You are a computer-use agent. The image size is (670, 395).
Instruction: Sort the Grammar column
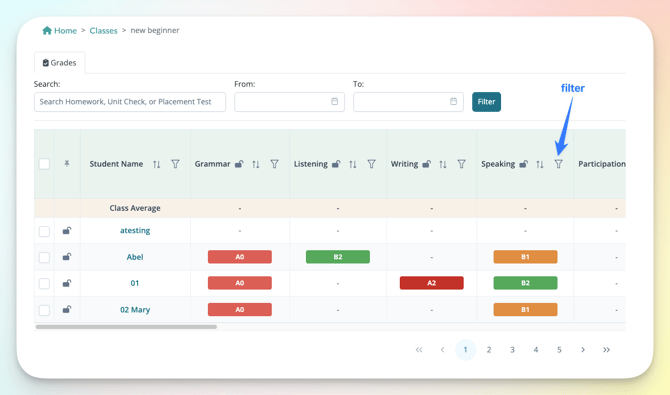tap(256, 164)
